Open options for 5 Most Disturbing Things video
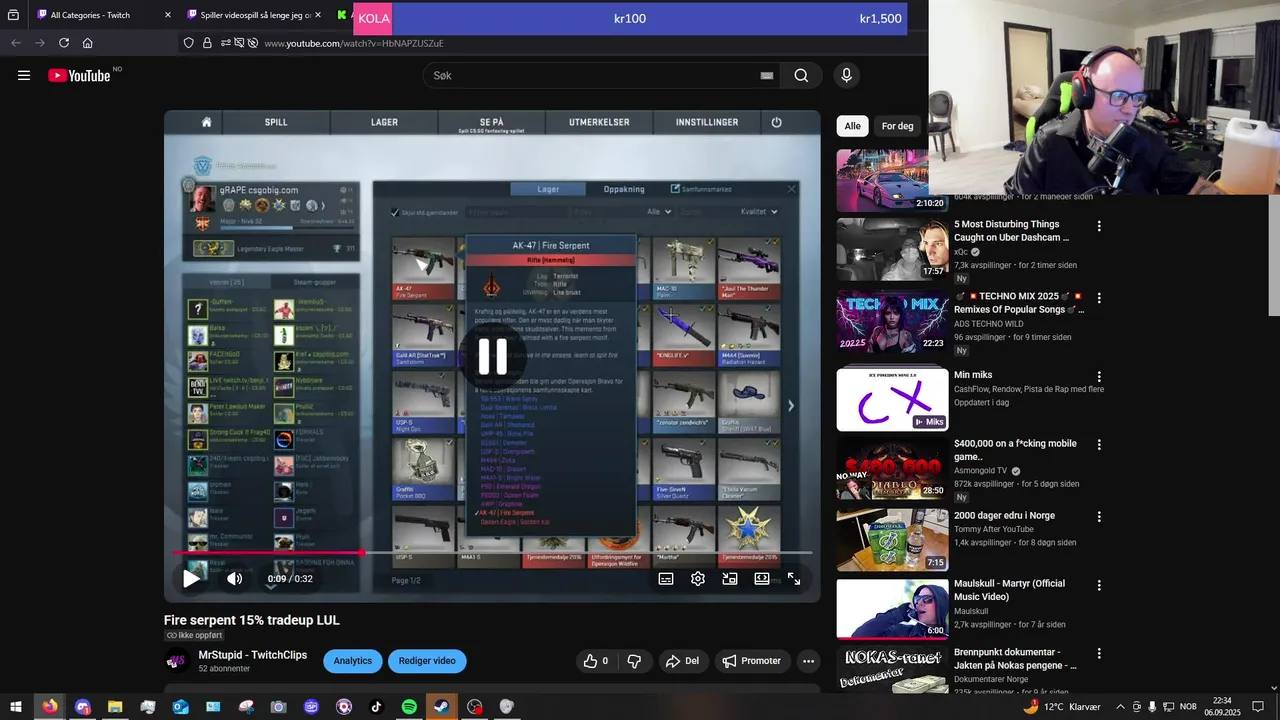 point(1099,226)
